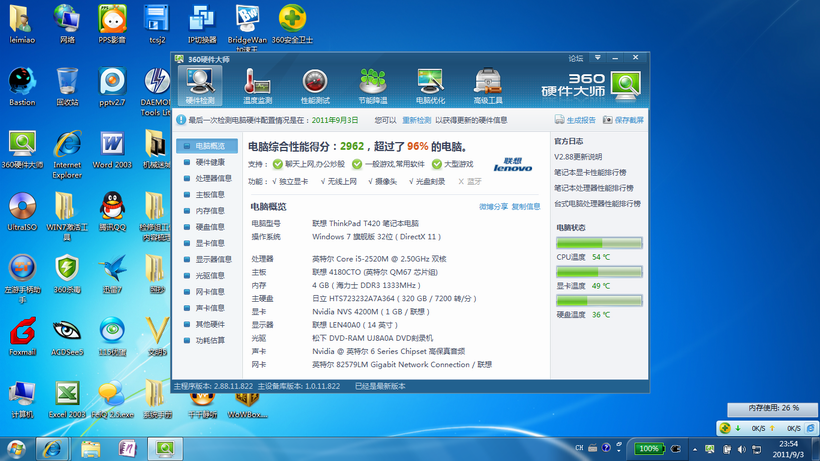820x461 pixels.
Task: Click the 显卡温度 graphics temperature bar
Action: point(599,272)
